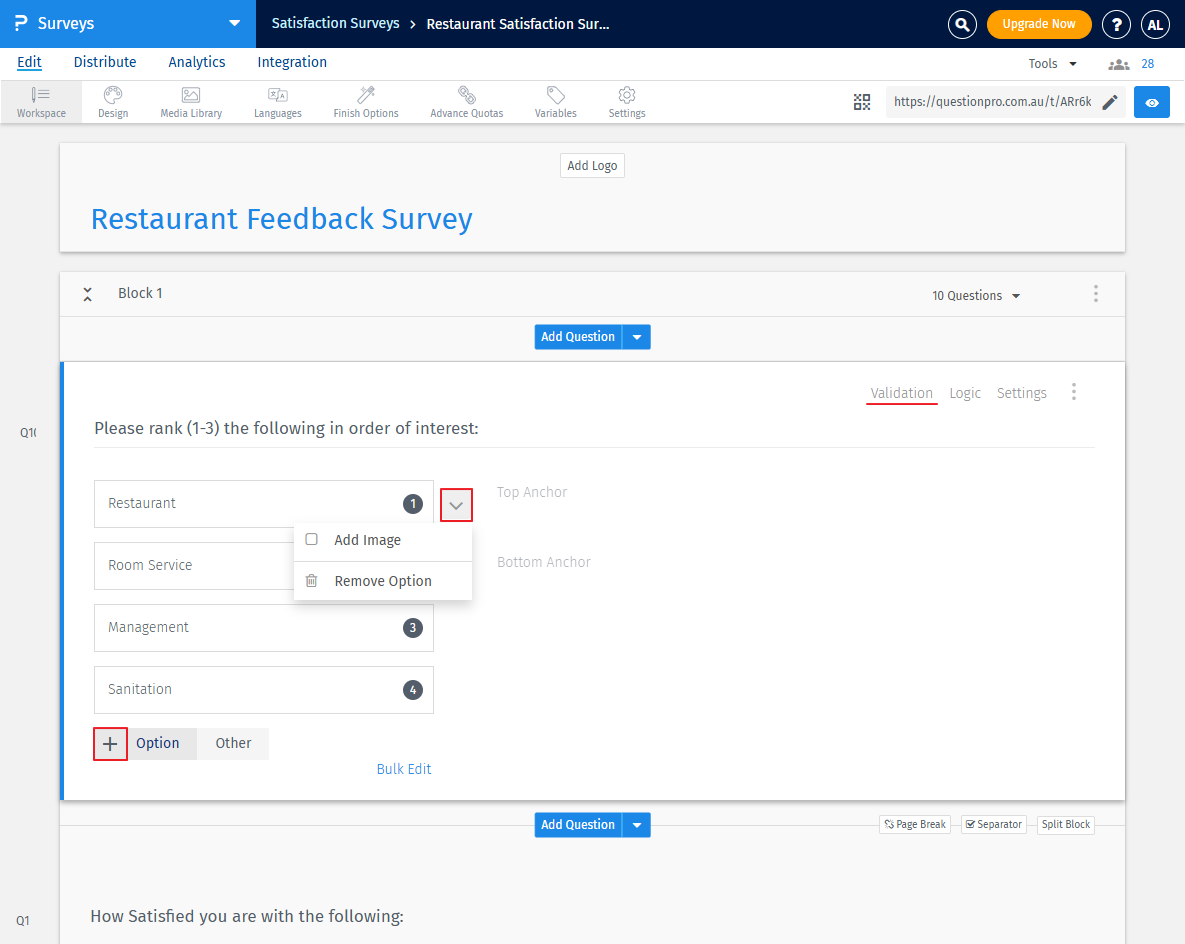
Task: Toggle the survey preview eye button
Action: pyautogui.click(x=1151, y=101)
